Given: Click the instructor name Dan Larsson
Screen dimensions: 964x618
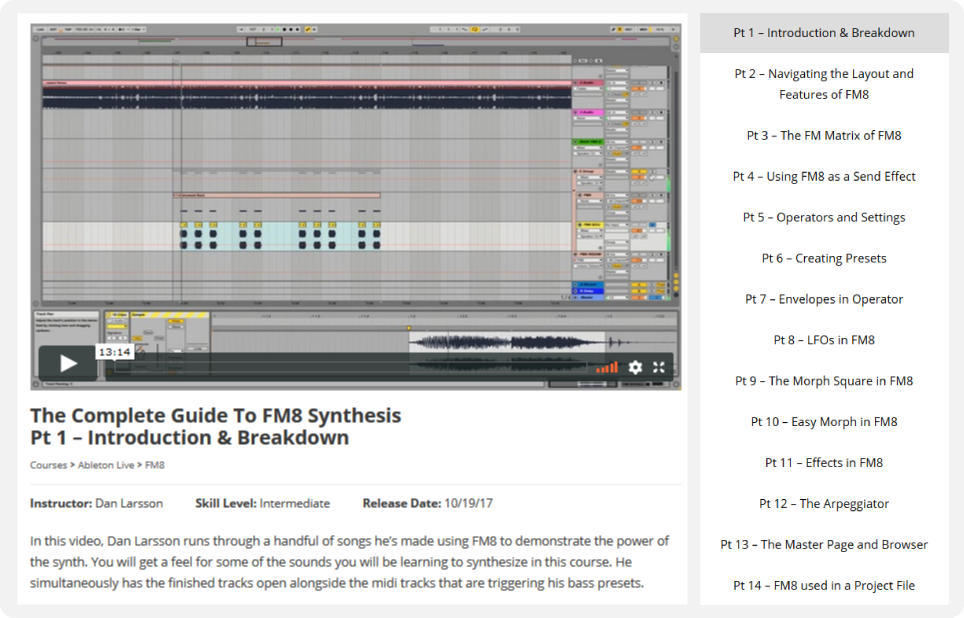Looking at the screenshot, I should 129,503.
